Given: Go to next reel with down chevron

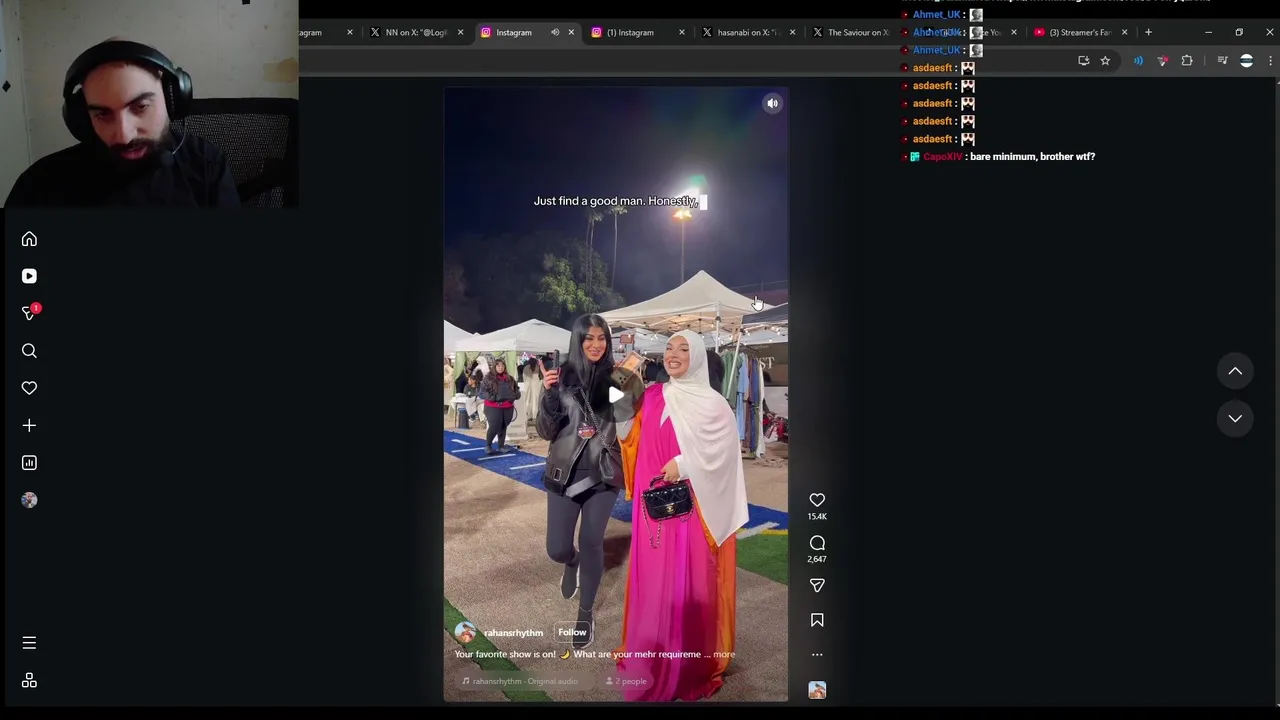Looking at the screenshot, I should pyautogui.click(x=1235, y=418).
